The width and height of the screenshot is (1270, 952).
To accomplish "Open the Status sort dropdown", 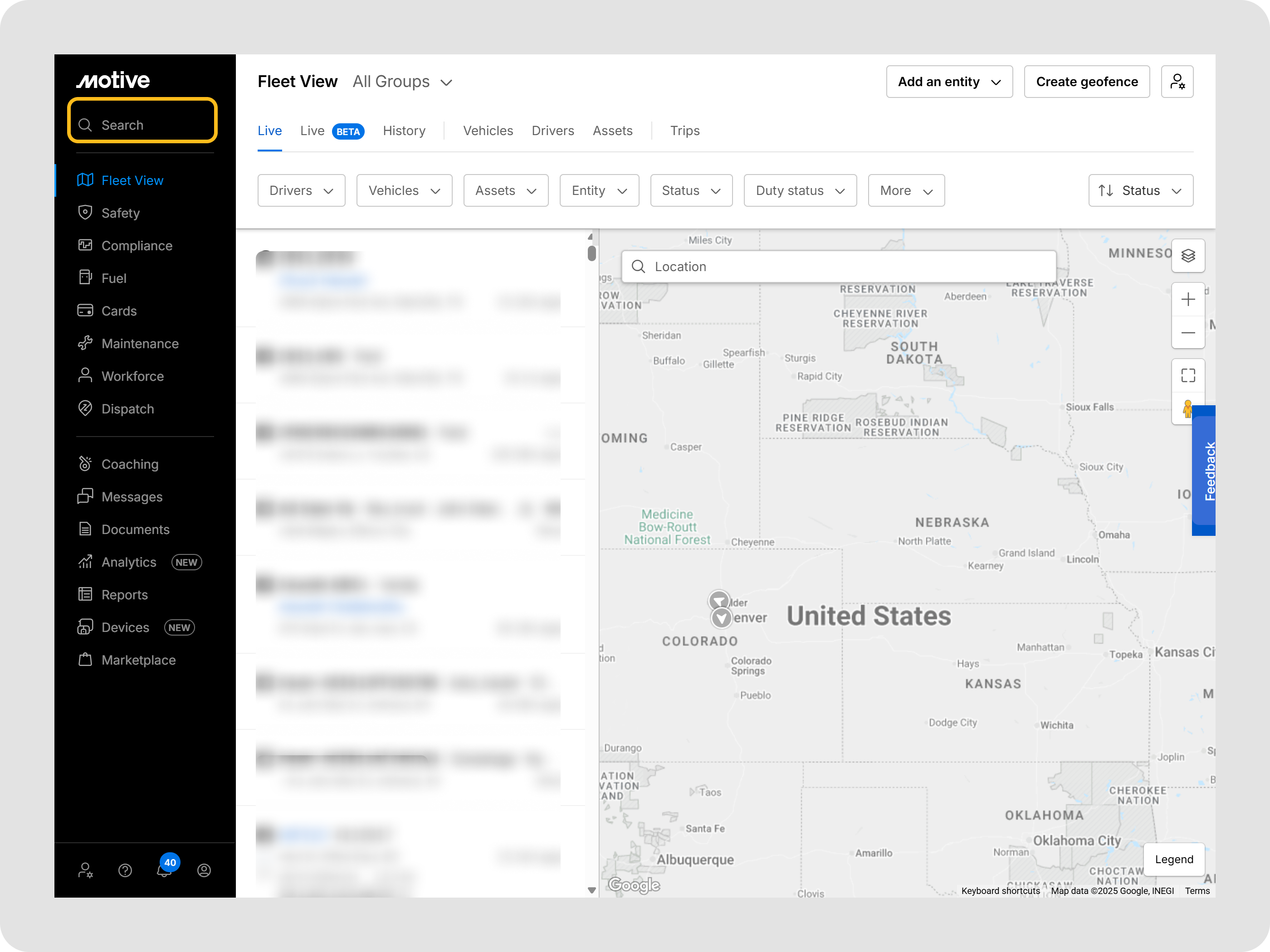I will [x=1140, y=190].
